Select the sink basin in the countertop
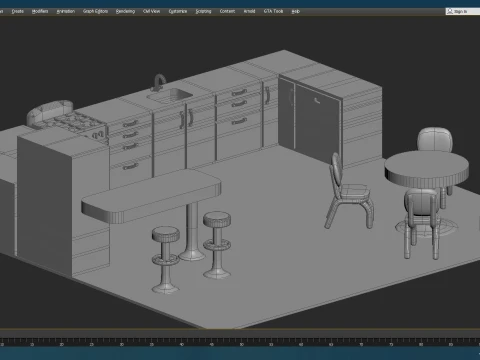The width and height of the screenshot is (480, 360). pos(170,96)
